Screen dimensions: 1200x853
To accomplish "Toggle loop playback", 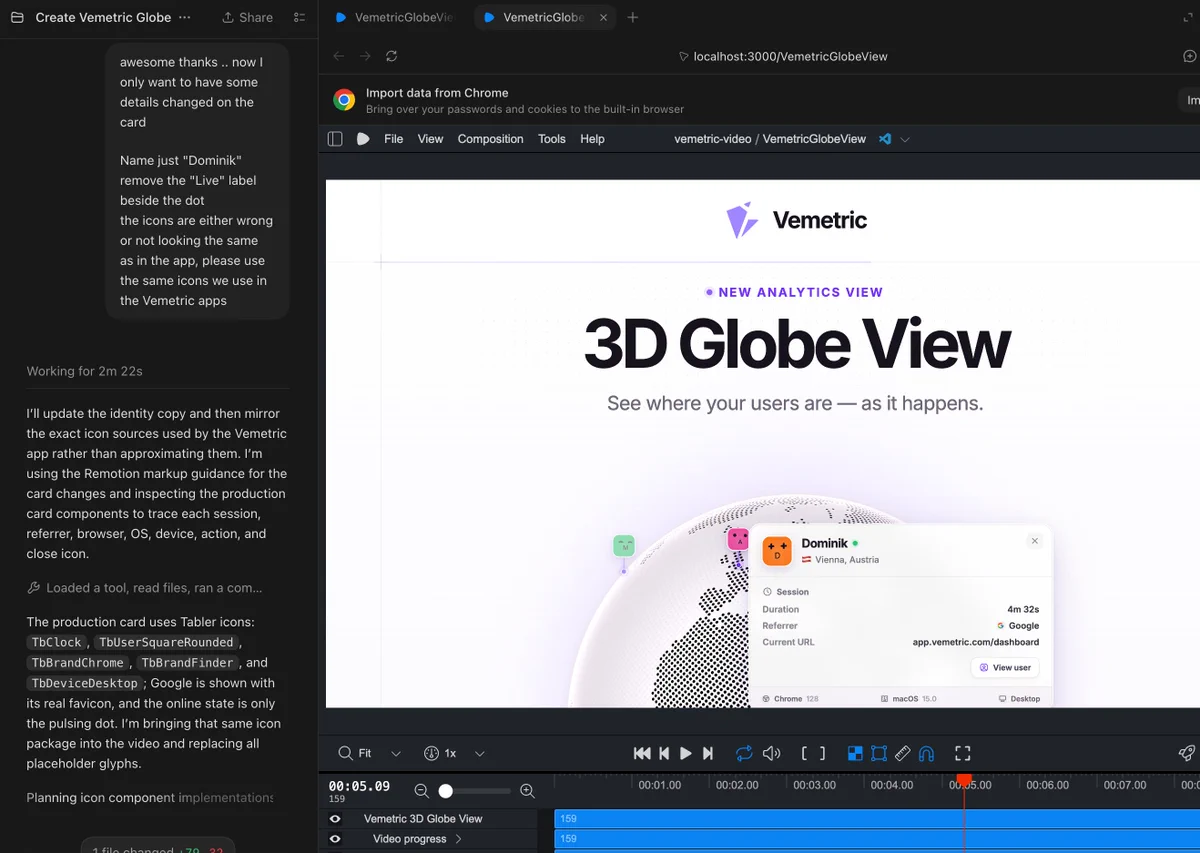I will (743, 753).
